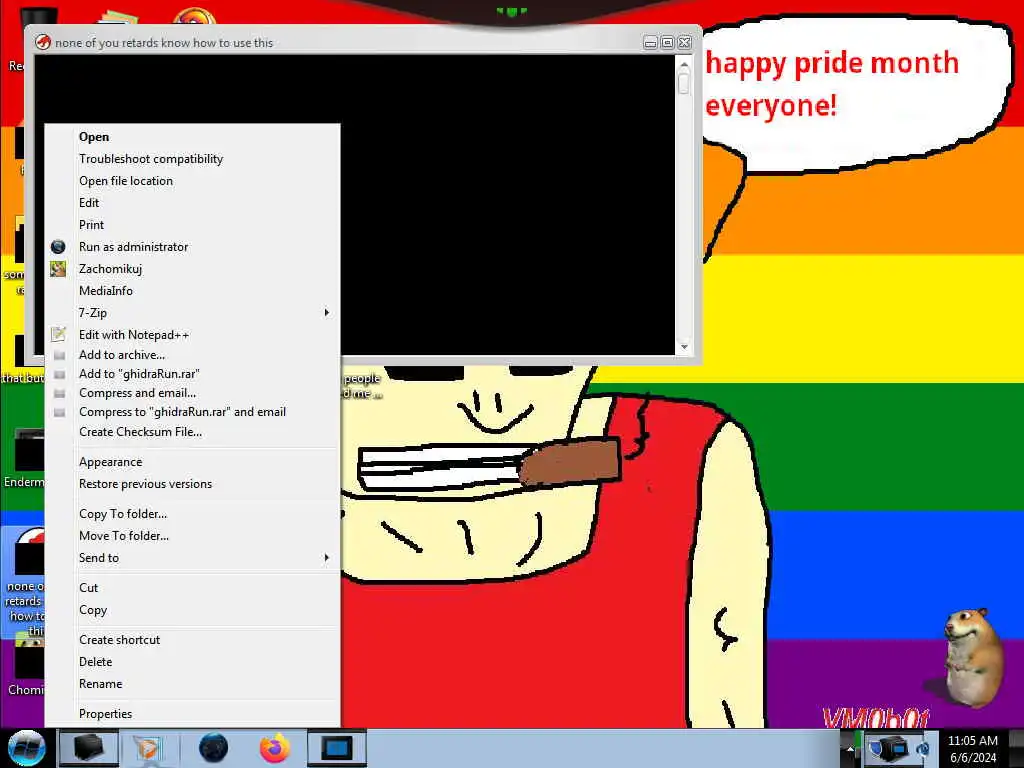Viewport: 1024px width, 768px height.
Task: Expand the Send to submenu arrow
Action: [327, 558]
